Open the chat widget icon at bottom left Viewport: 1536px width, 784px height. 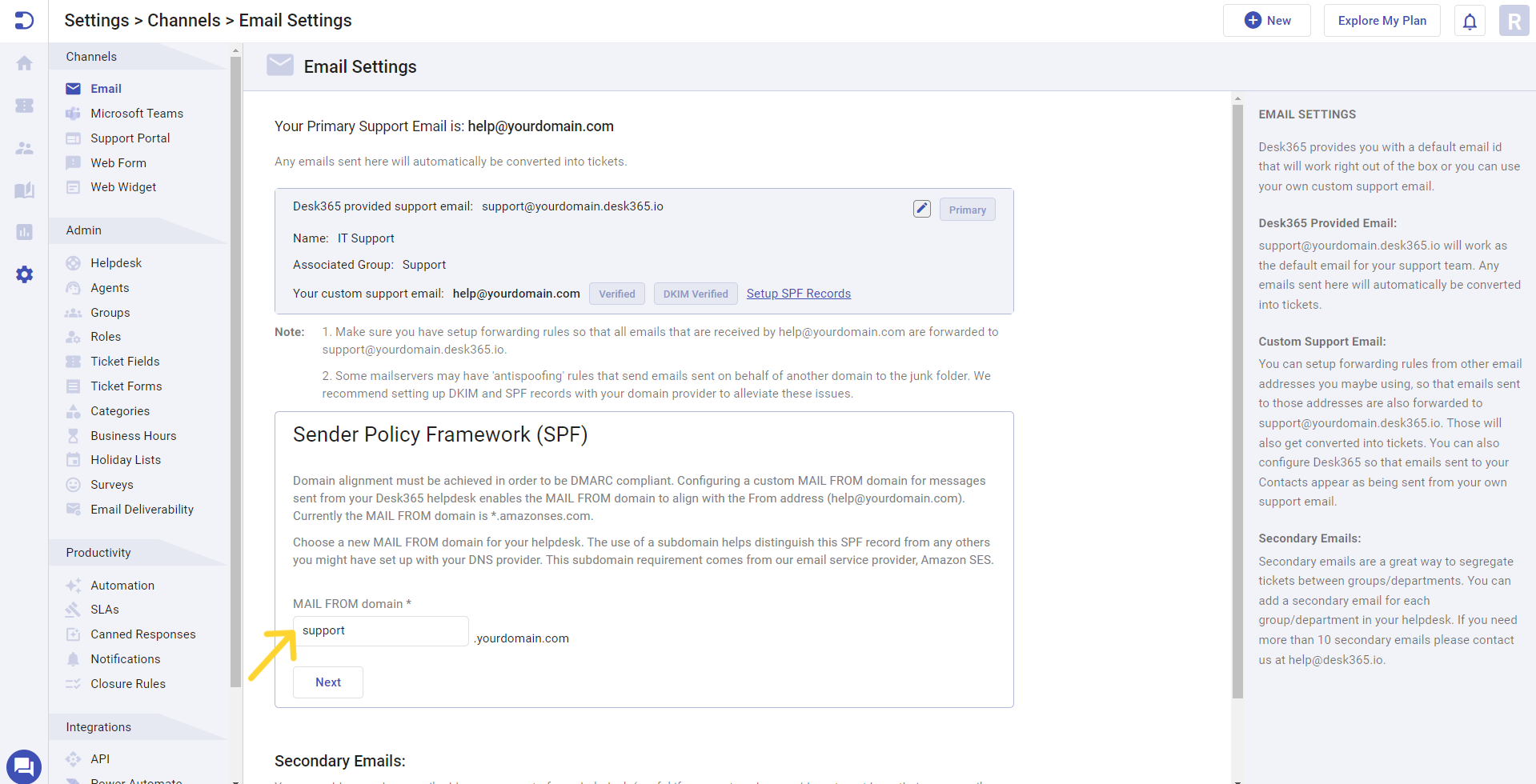pyautogui.click(x=24, y=766)
